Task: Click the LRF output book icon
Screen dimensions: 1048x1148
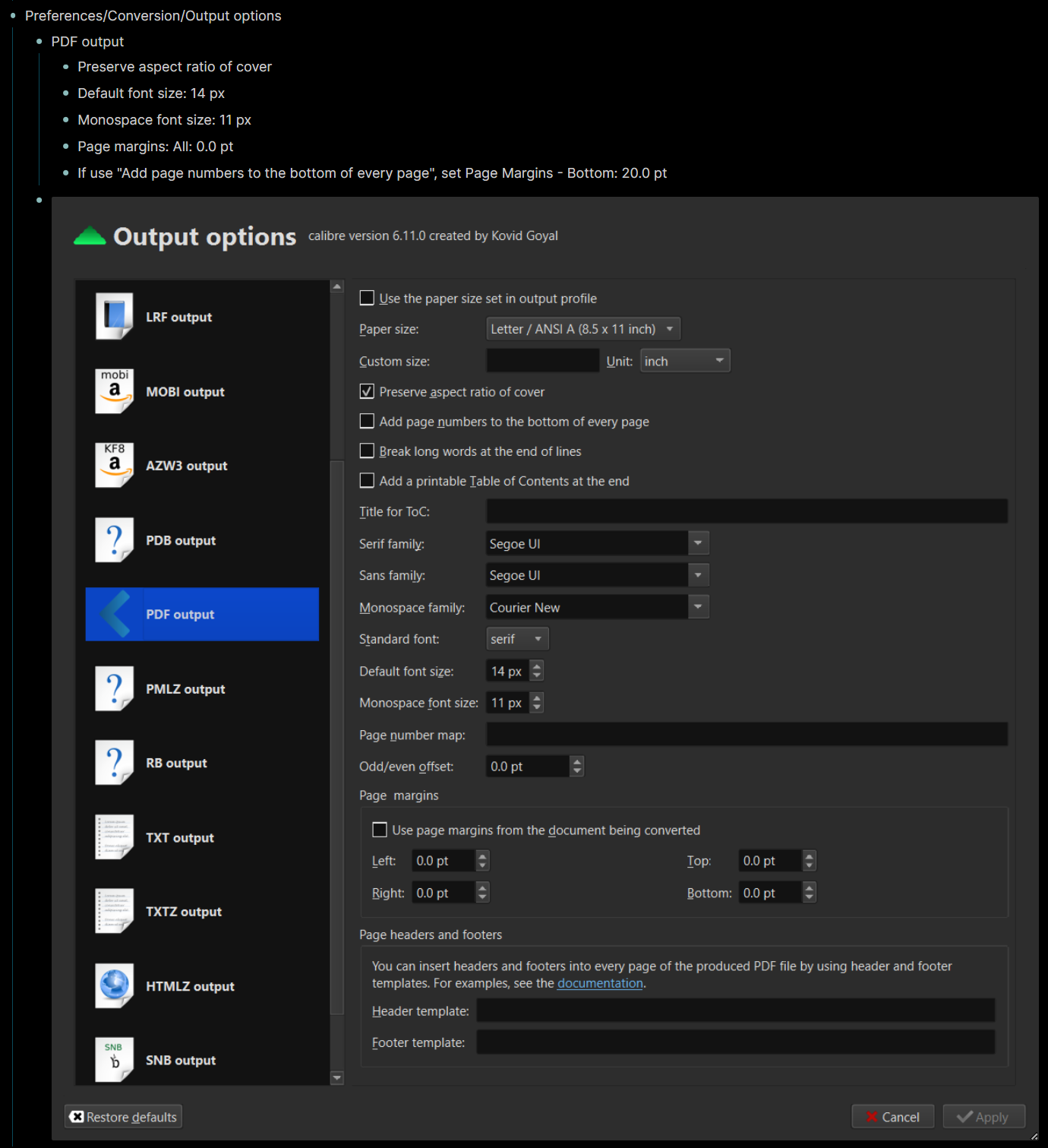Action: 114,316
